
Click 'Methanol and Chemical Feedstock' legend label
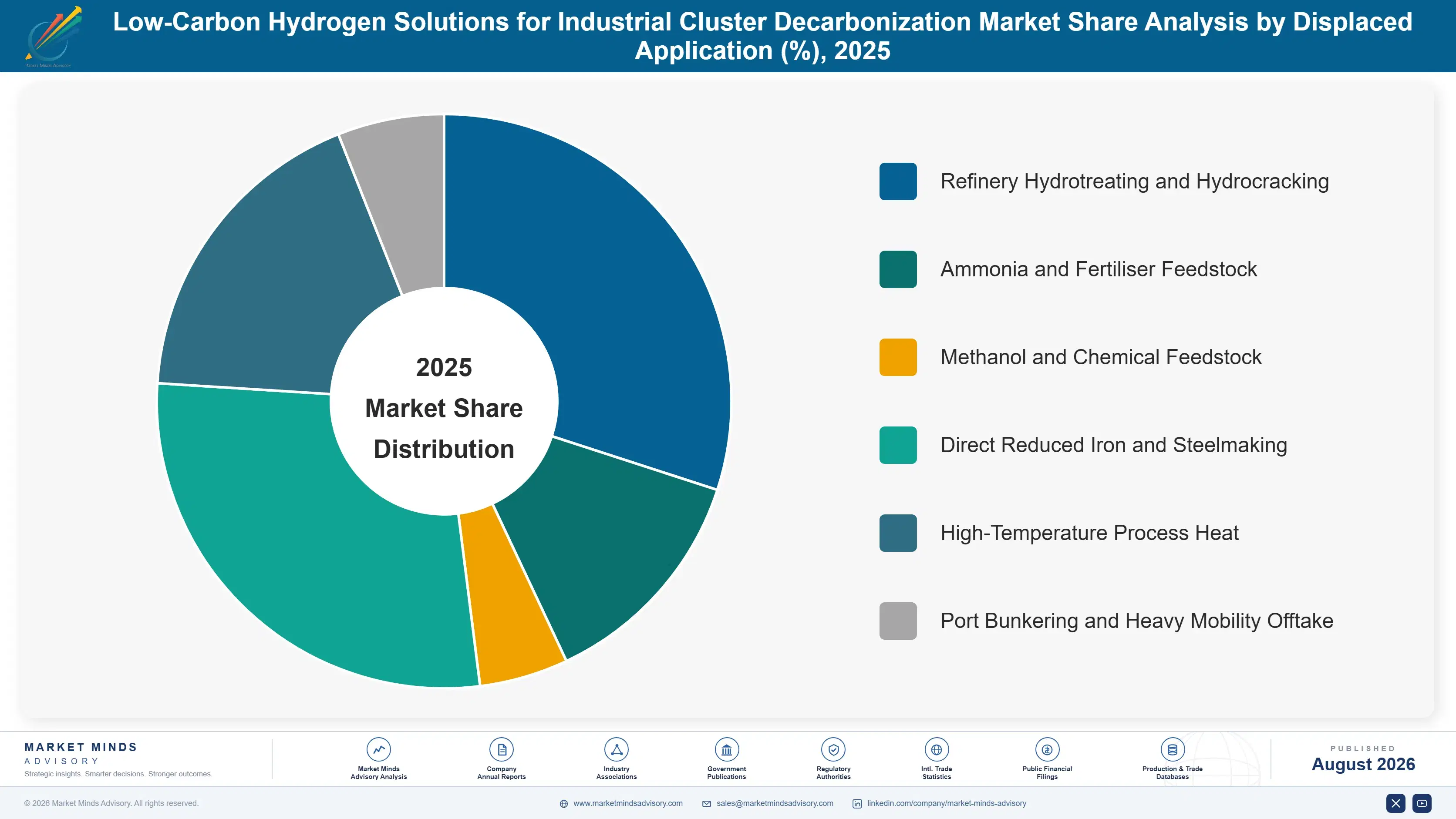(x=1101, y=357)
